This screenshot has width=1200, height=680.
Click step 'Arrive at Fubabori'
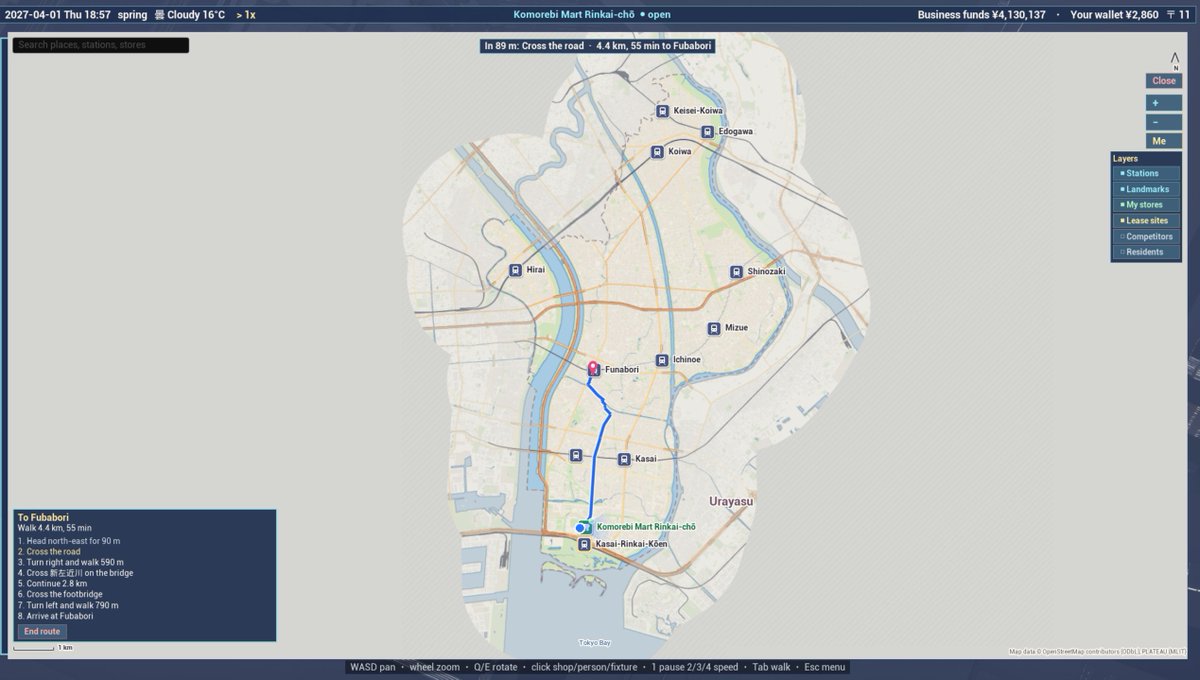pos(56,616)
